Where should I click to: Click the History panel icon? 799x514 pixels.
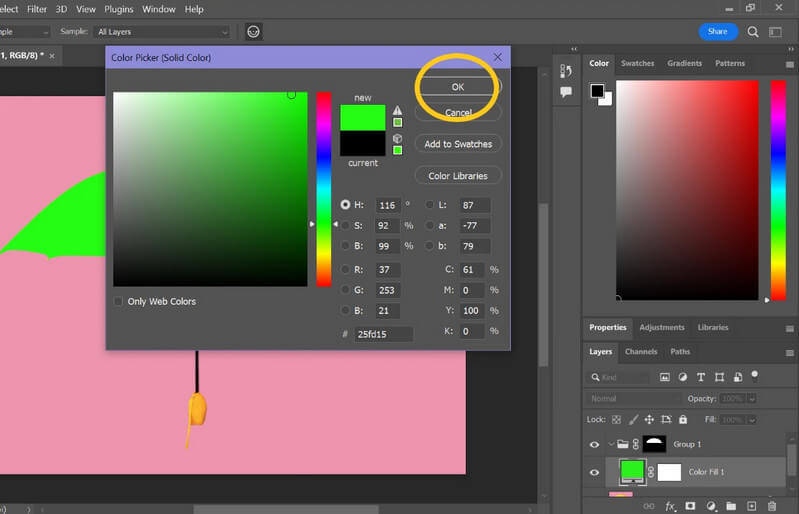point(566,71)
